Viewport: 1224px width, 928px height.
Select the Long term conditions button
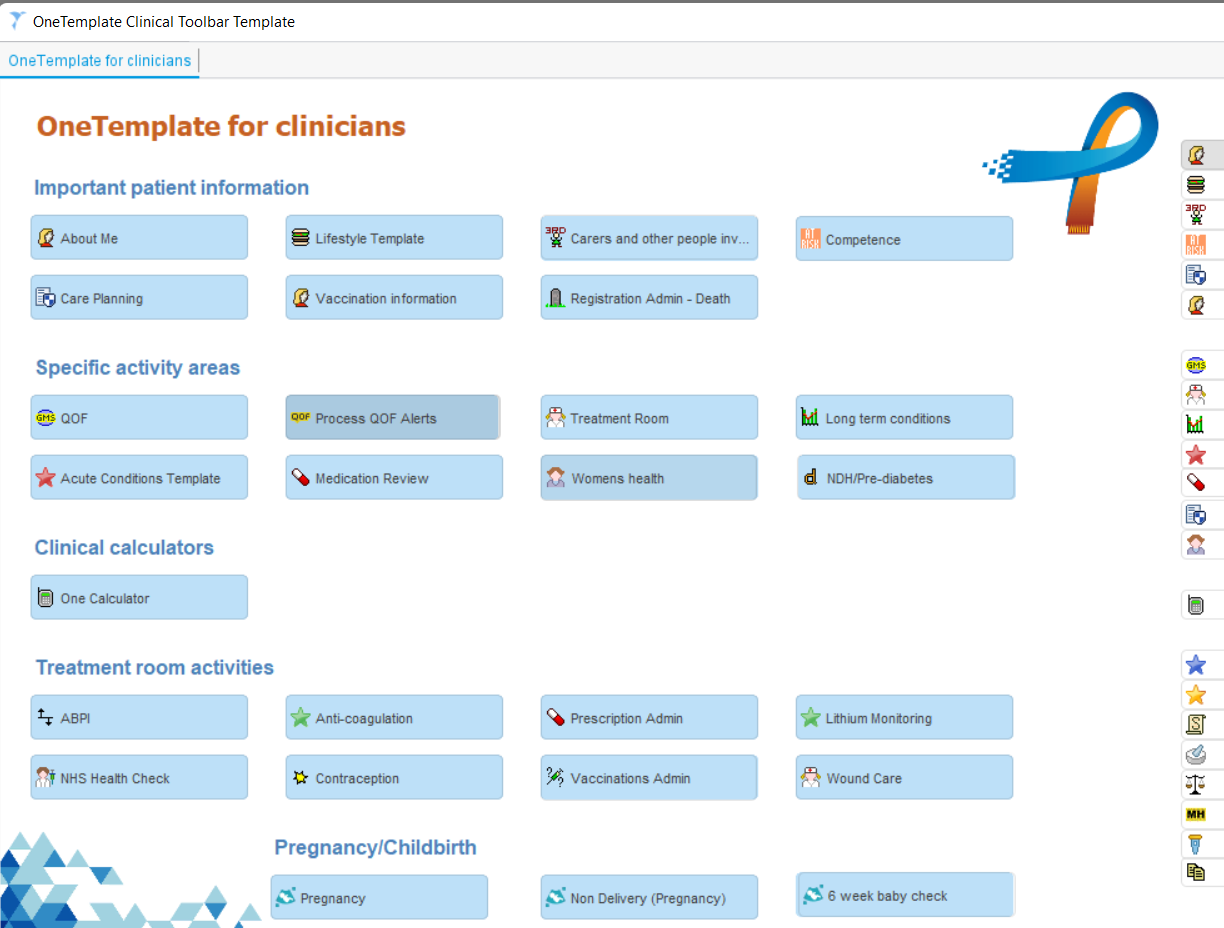(904, 418)
